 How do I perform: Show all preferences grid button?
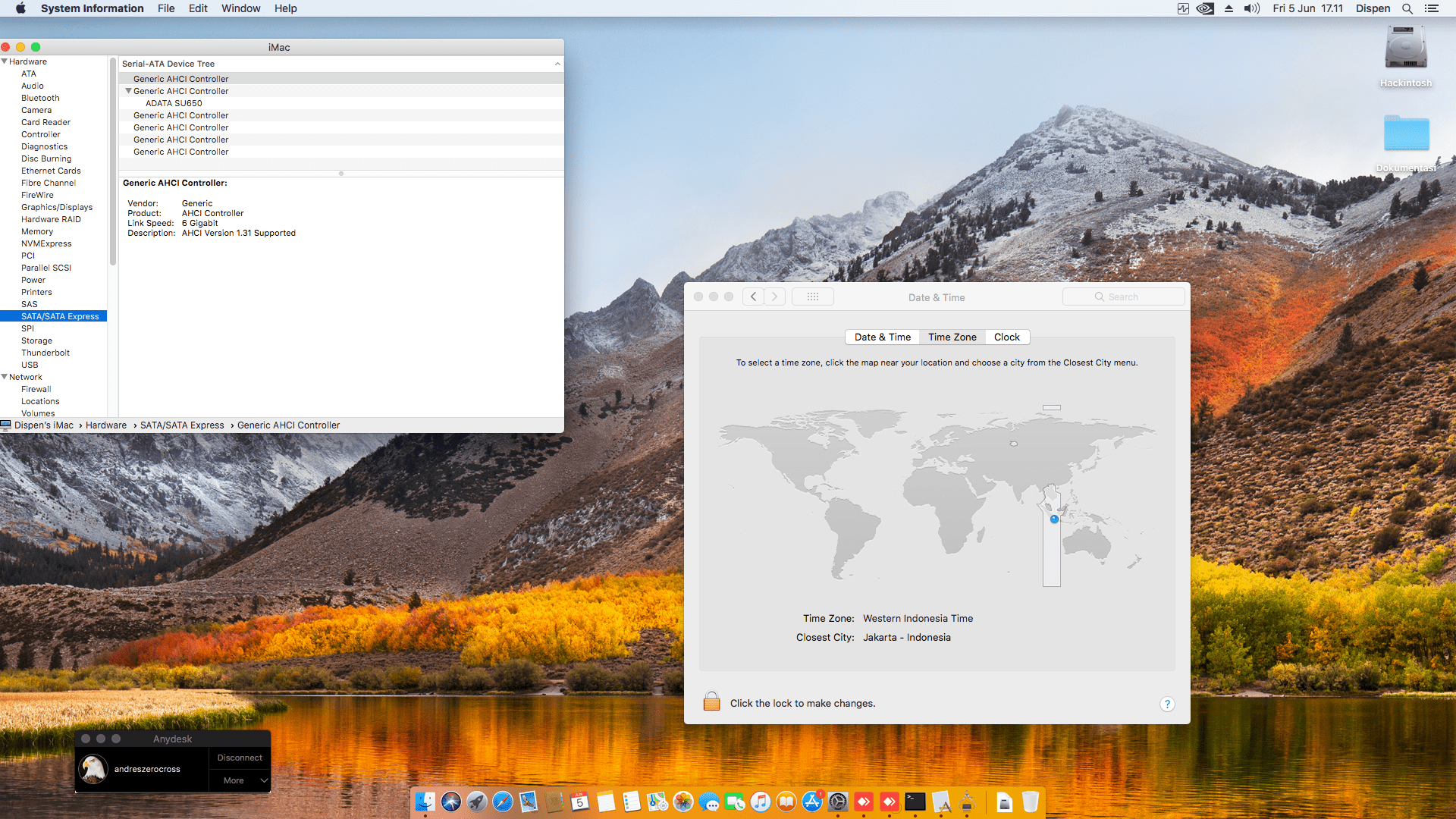point(812,297)
